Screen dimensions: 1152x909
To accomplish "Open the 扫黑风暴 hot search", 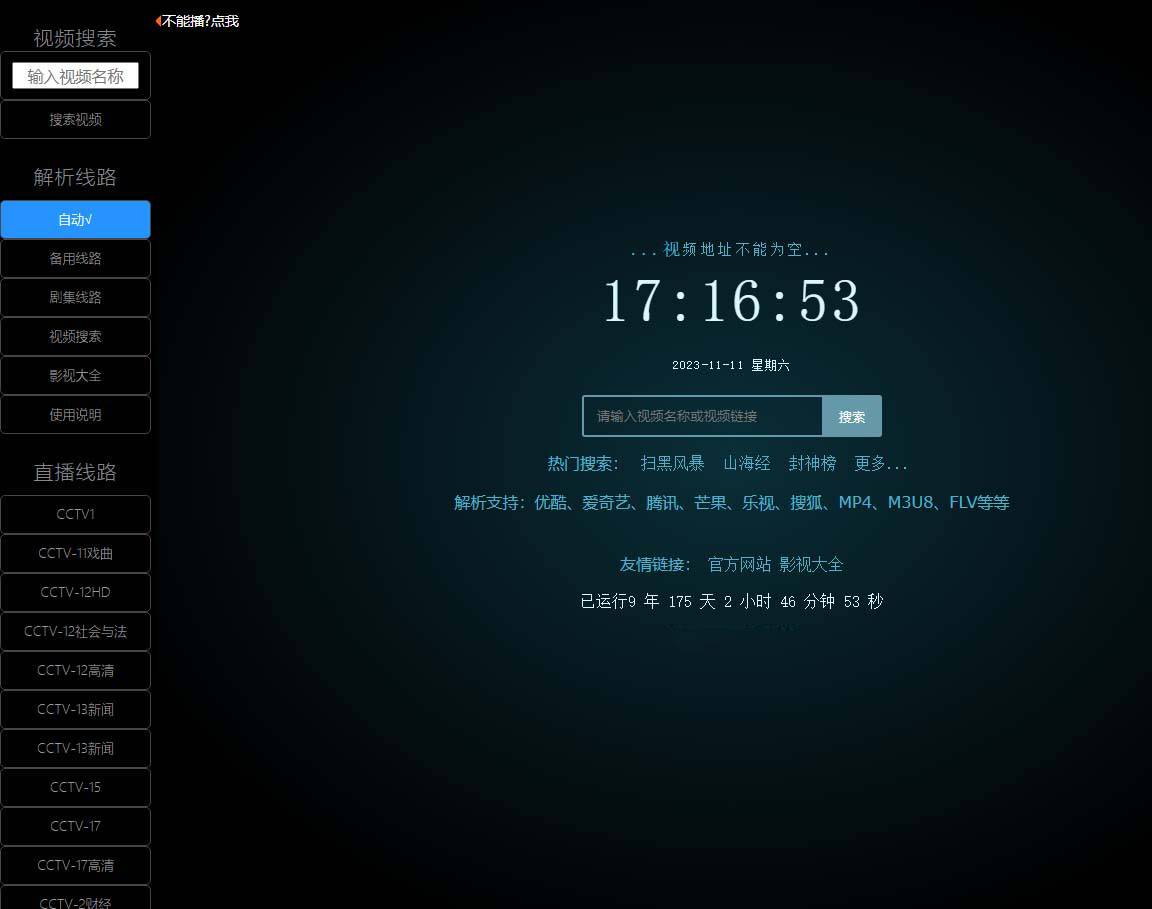I will (672, 463).
